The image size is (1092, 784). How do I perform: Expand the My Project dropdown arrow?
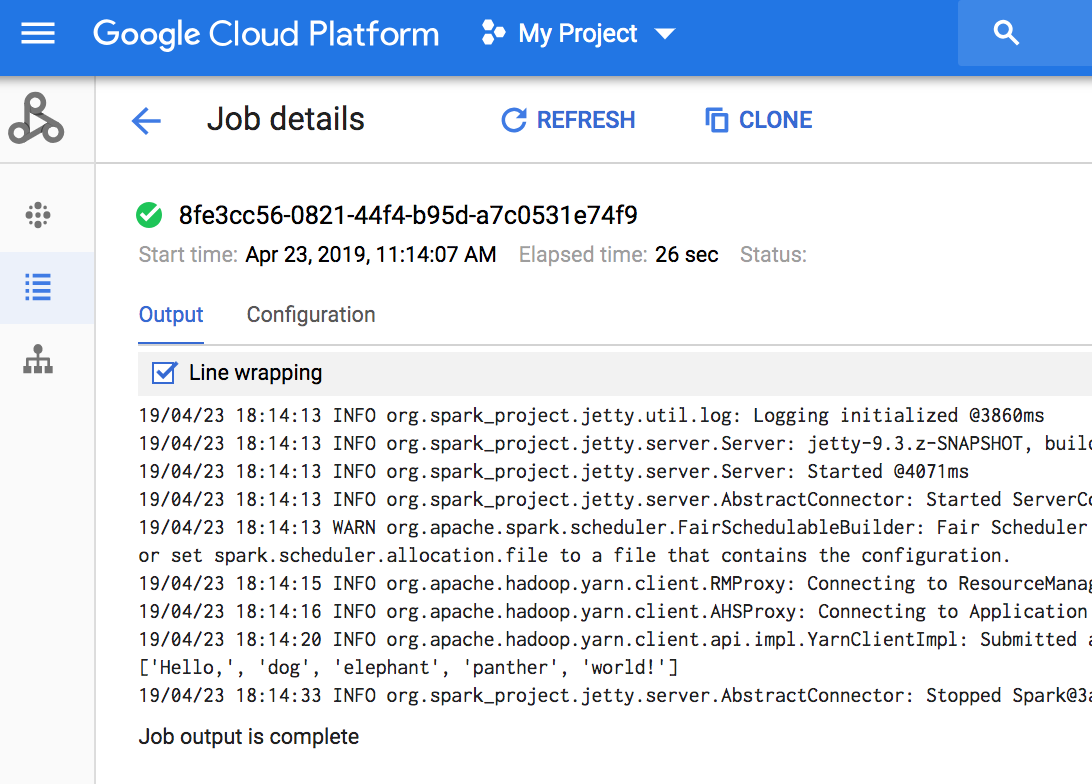click(x=664, y=35)
